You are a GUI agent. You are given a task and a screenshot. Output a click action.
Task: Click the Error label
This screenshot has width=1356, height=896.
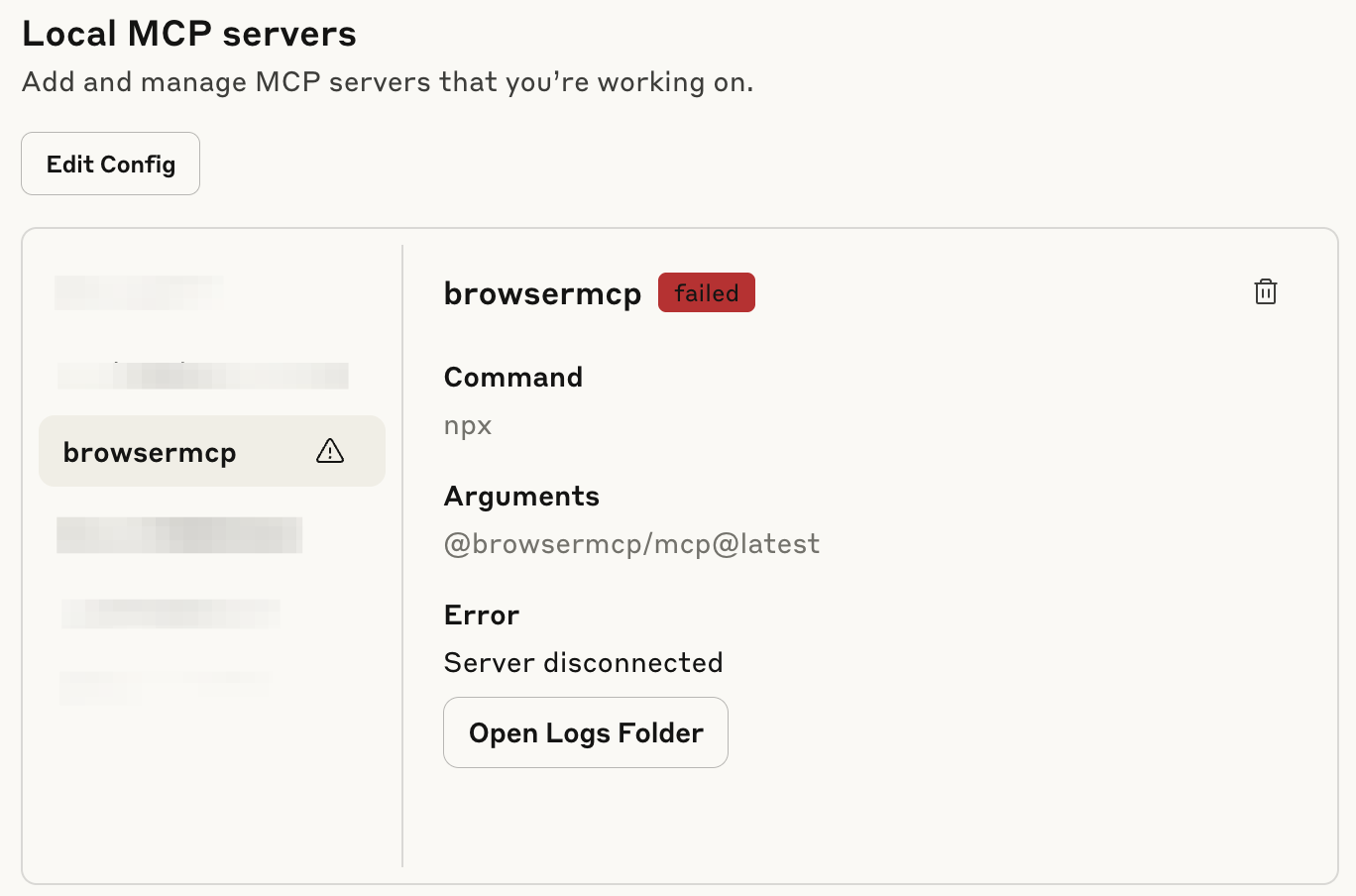click(482, 615)
